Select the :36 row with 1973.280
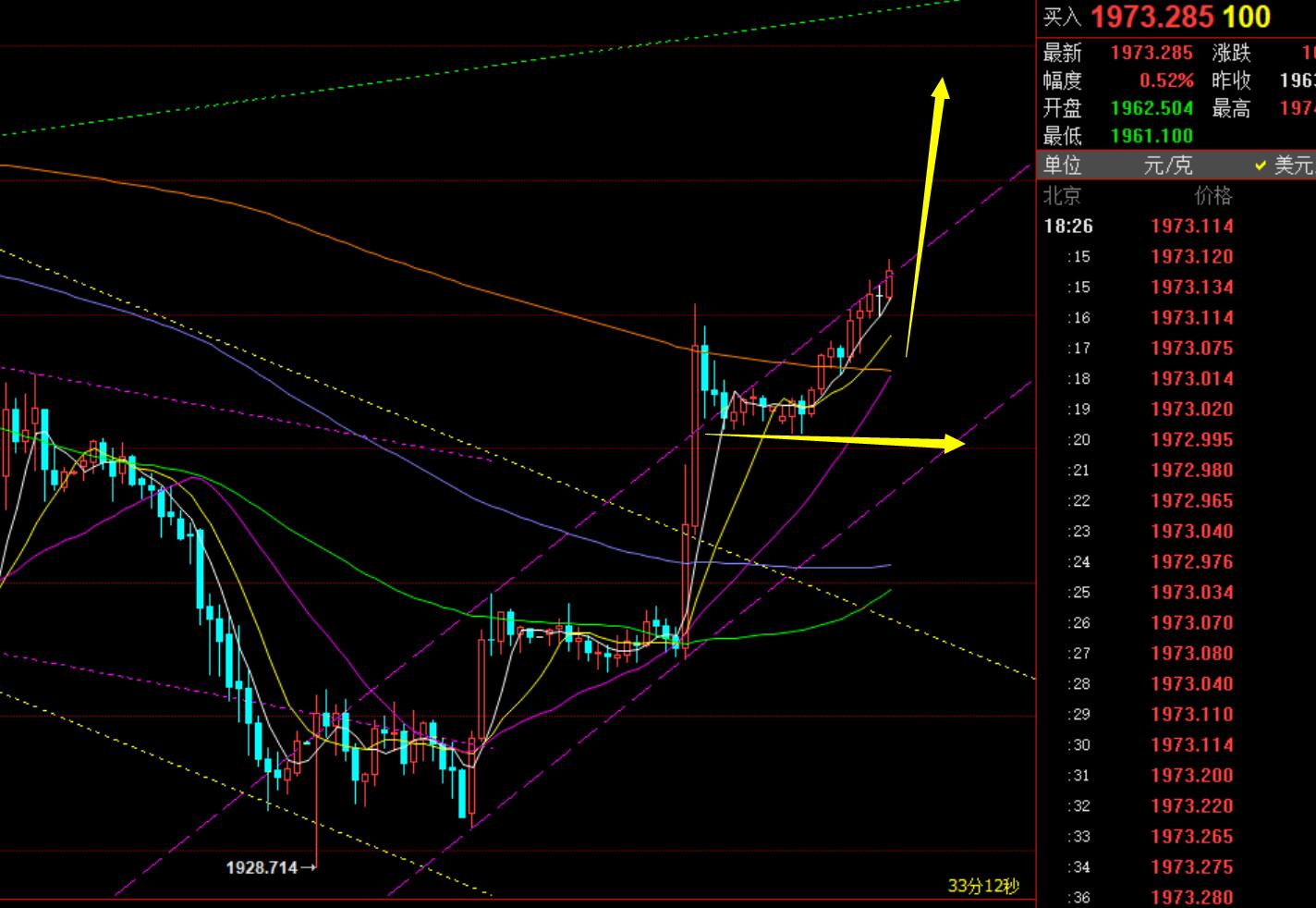Image resolution: width=1316 pixels, height=908 pixels. (x=1176, y=896)
